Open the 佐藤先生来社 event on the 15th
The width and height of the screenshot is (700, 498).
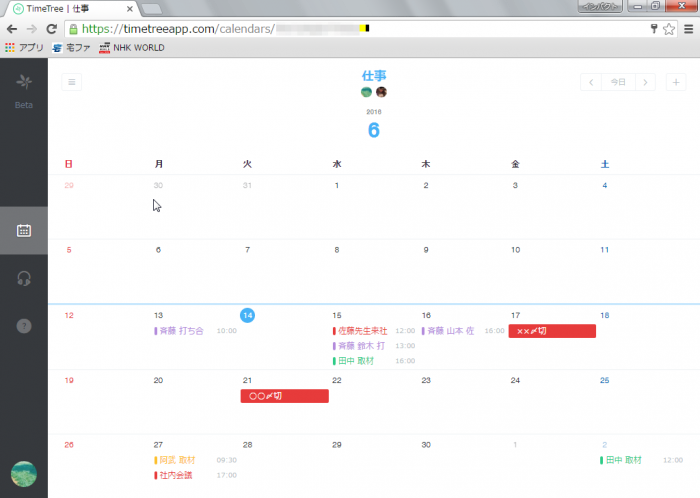(362, 331)
